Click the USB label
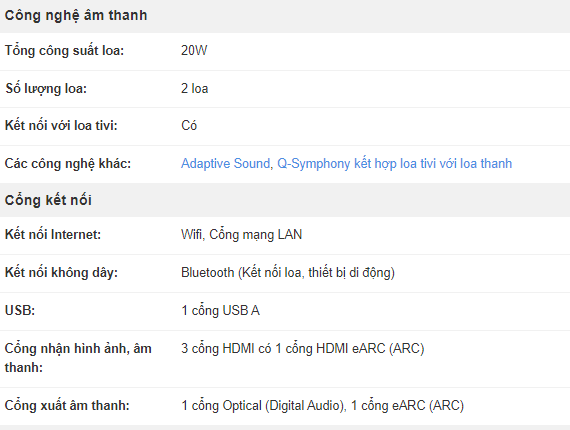Viewport: 570px width, 430px height. (20, 310)
